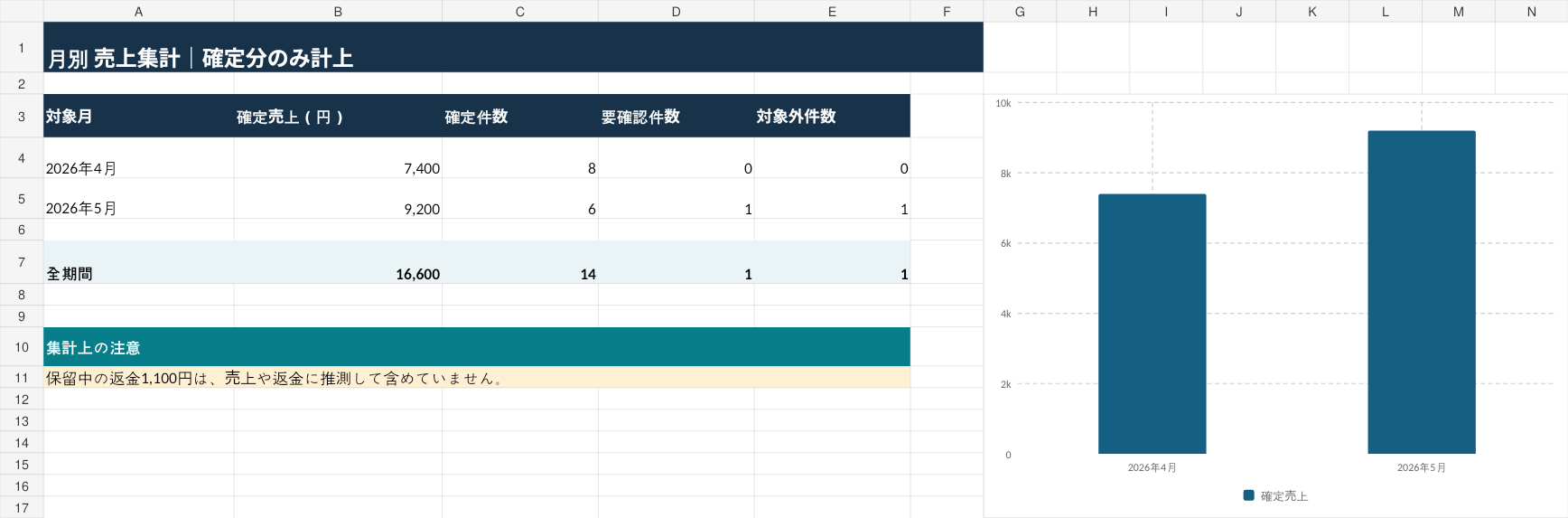Select the sales value 9,200
Image resolution: width=1568 pixels, height=518 pixels.
[x=338, y=199]
